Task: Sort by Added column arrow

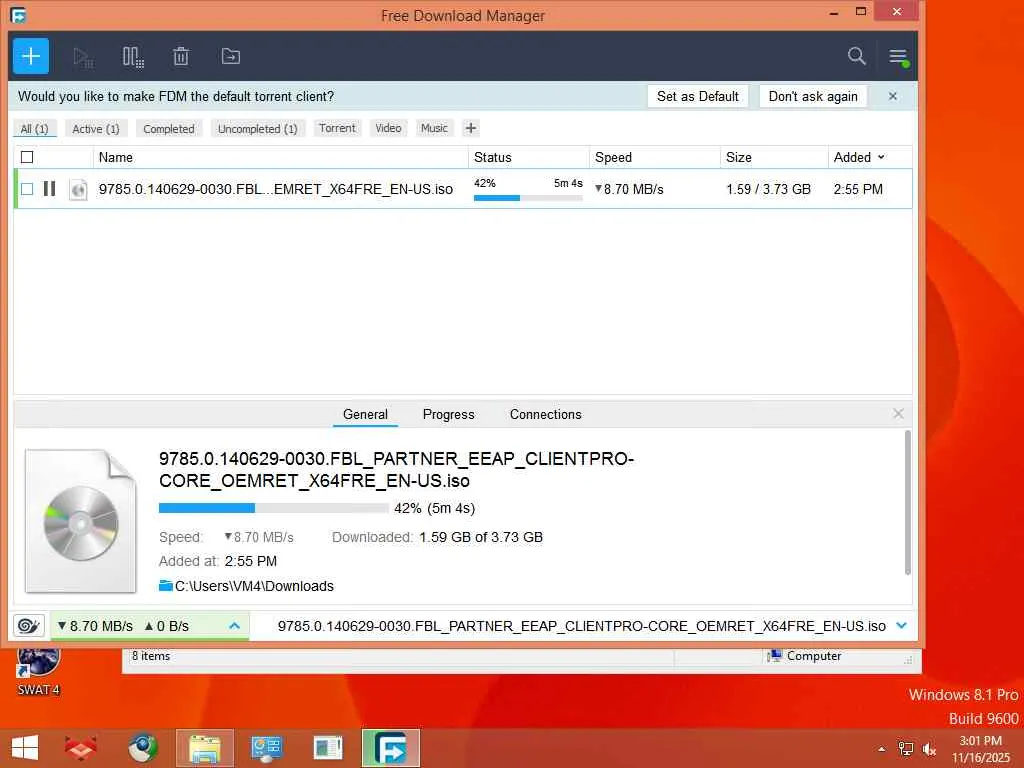Action: 881,157
